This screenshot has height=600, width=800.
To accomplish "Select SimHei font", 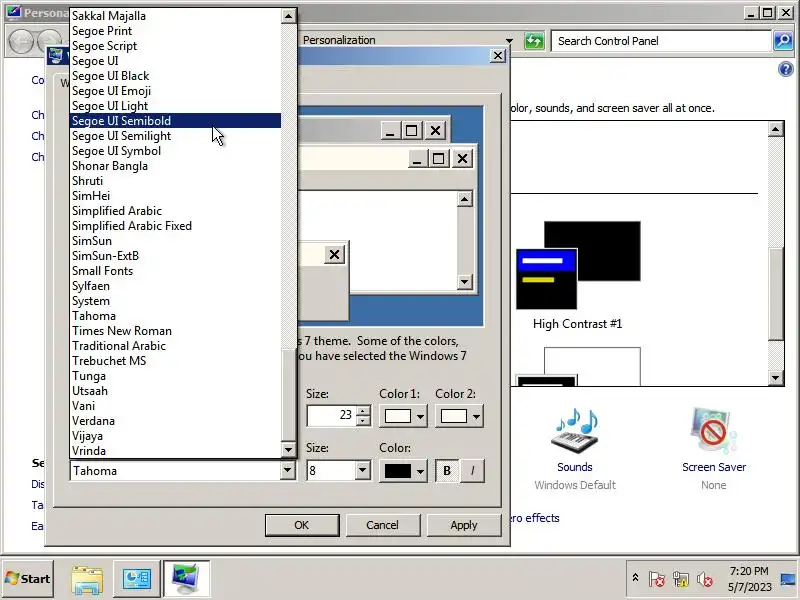I will pyautogui.click(x=175, y=196).
